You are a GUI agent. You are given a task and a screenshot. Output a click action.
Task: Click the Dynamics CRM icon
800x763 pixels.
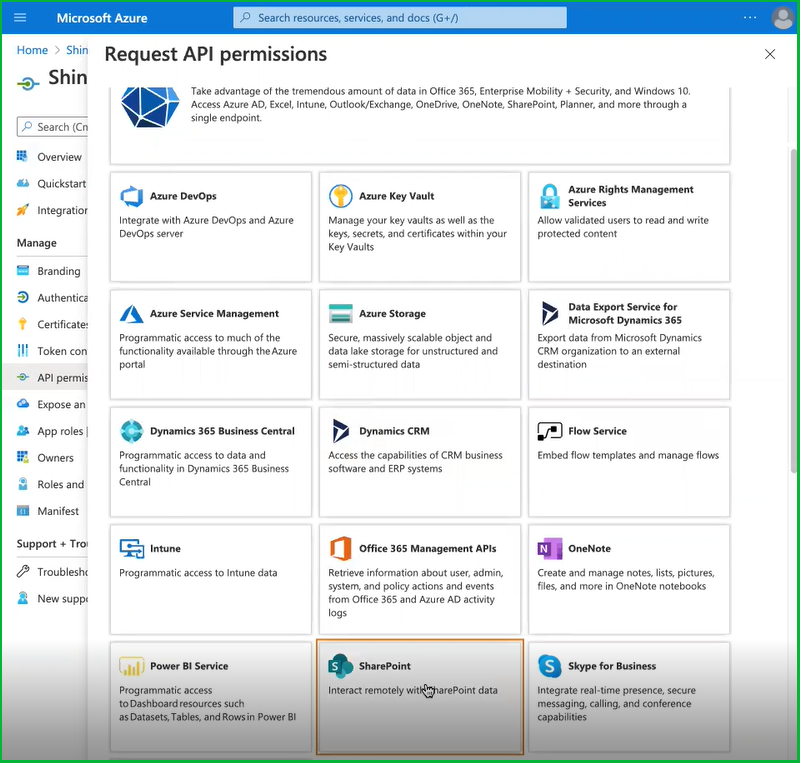(x=341, y=431)
